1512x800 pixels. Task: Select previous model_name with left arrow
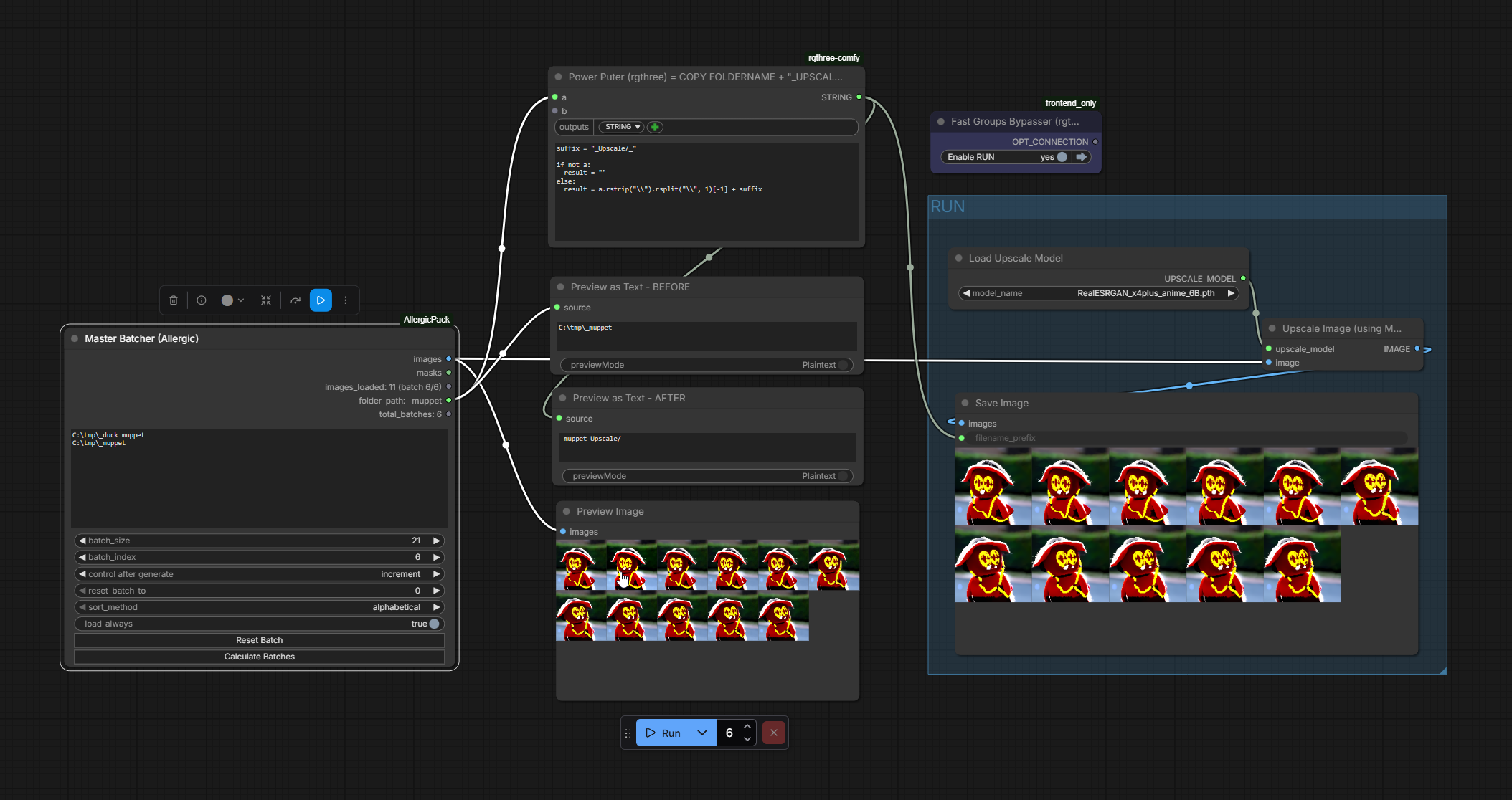click(x=966, y=293)
